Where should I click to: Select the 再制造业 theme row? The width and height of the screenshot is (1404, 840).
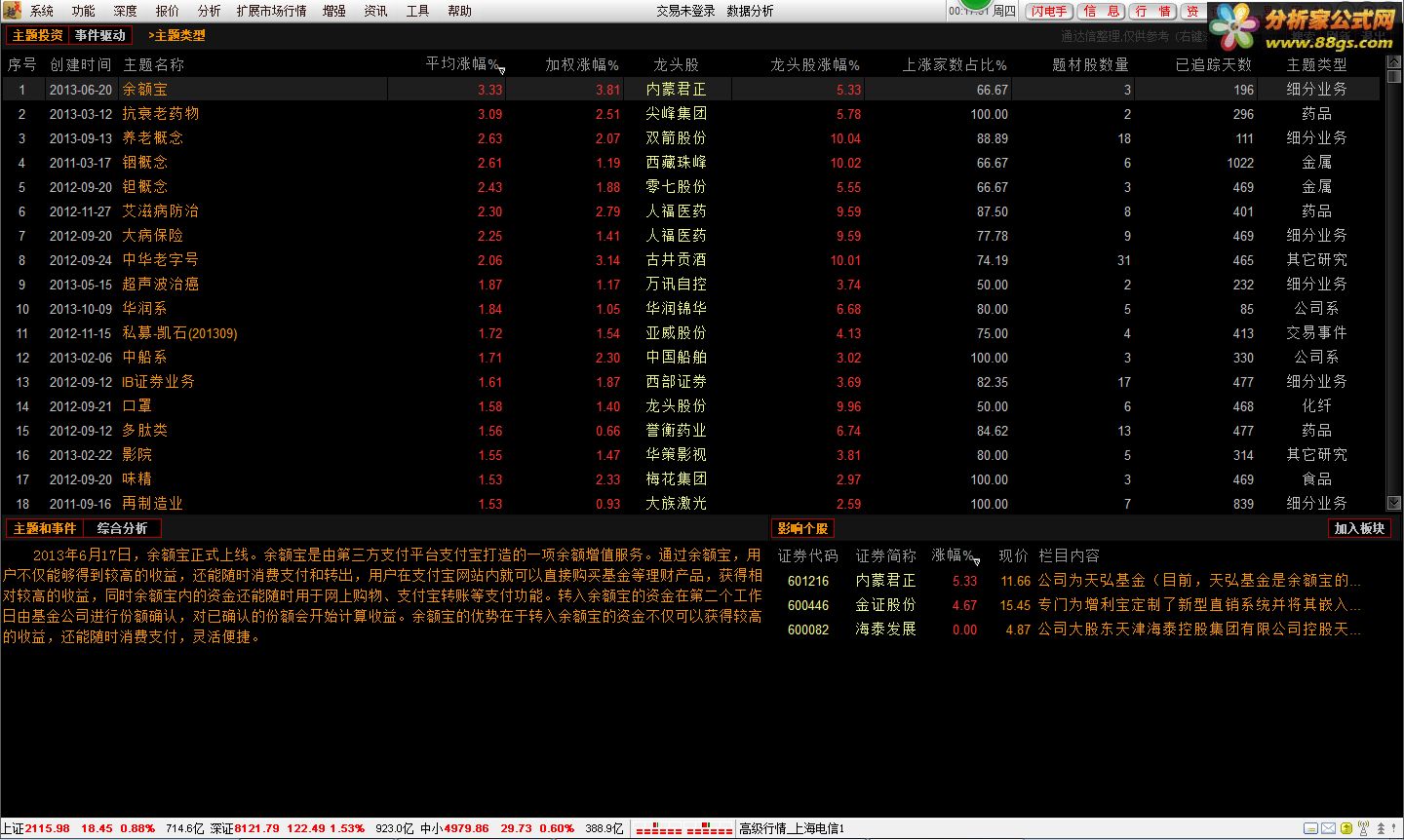(690, 503)
